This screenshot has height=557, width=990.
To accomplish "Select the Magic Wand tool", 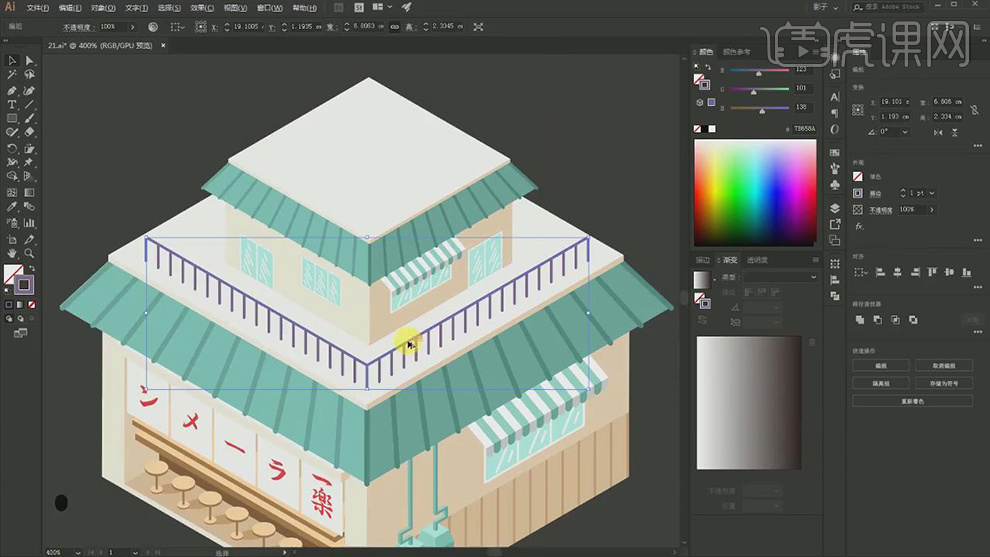I will [x=12, y=75].
